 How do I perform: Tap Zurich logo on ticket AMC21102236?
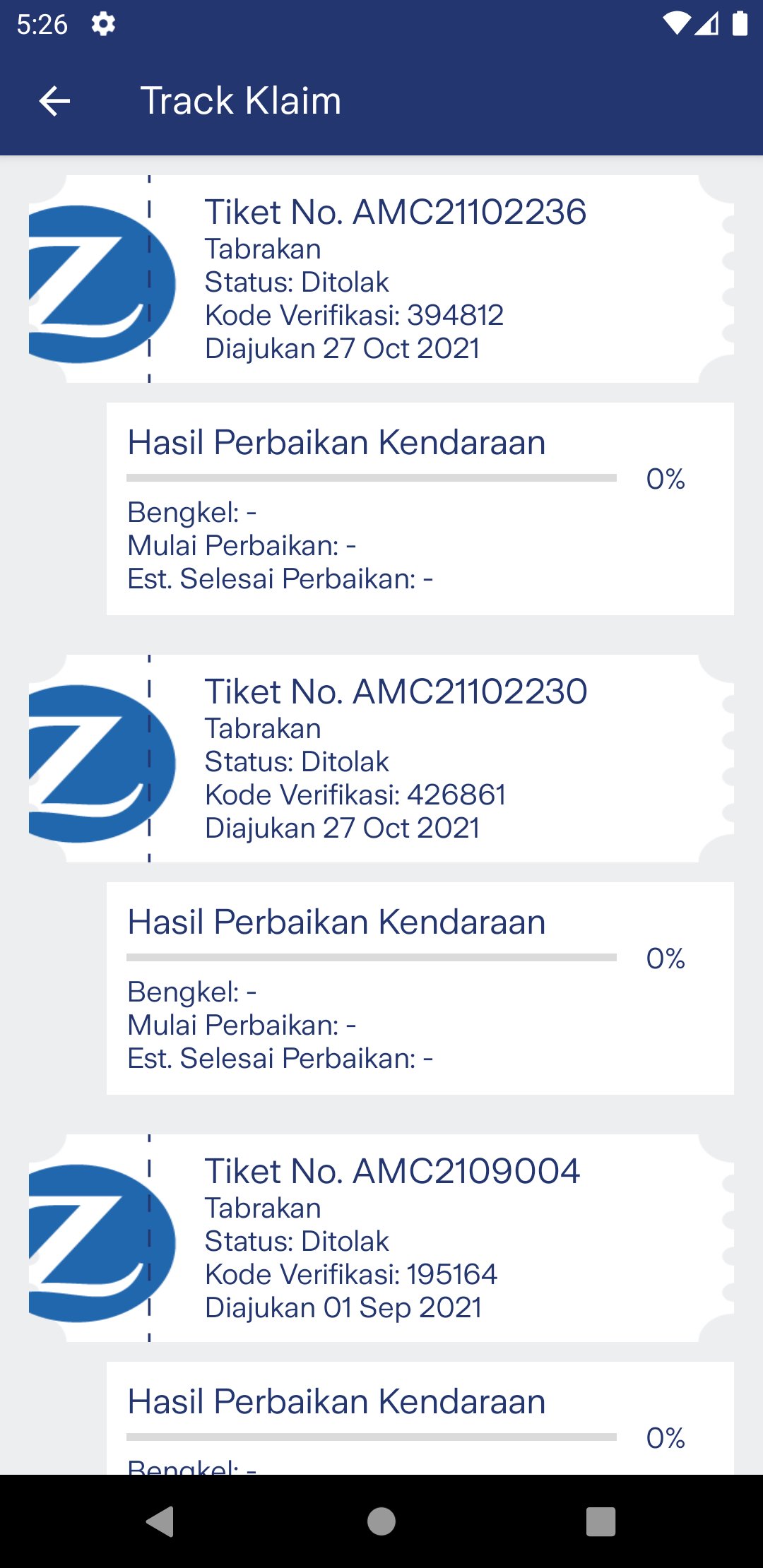click(99, 284)
